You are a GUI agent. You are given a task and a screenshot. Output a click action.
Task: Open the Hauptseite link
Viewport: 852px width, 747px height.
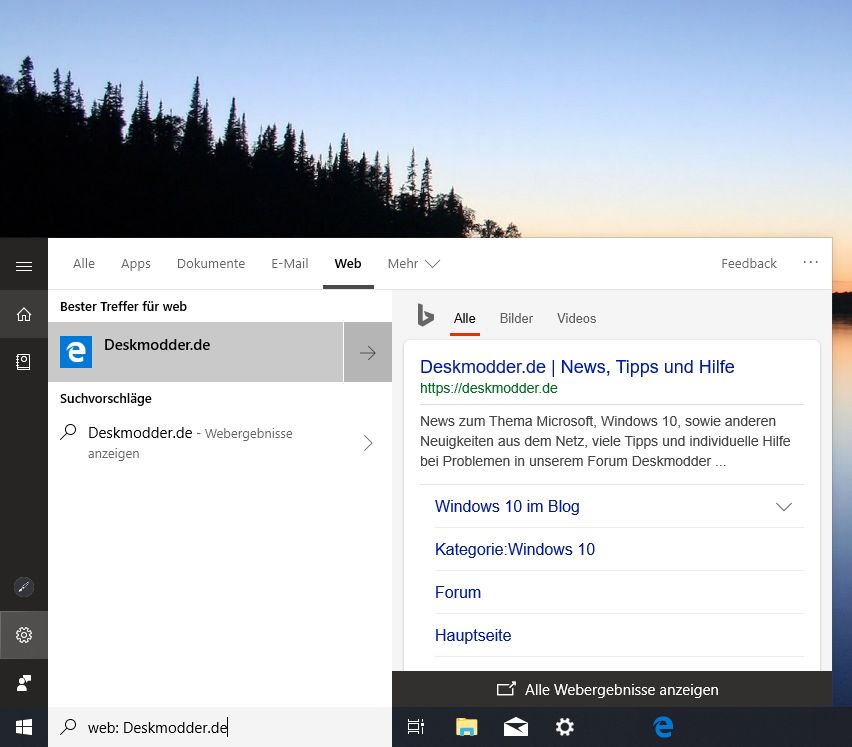click(x=473, y=635)
